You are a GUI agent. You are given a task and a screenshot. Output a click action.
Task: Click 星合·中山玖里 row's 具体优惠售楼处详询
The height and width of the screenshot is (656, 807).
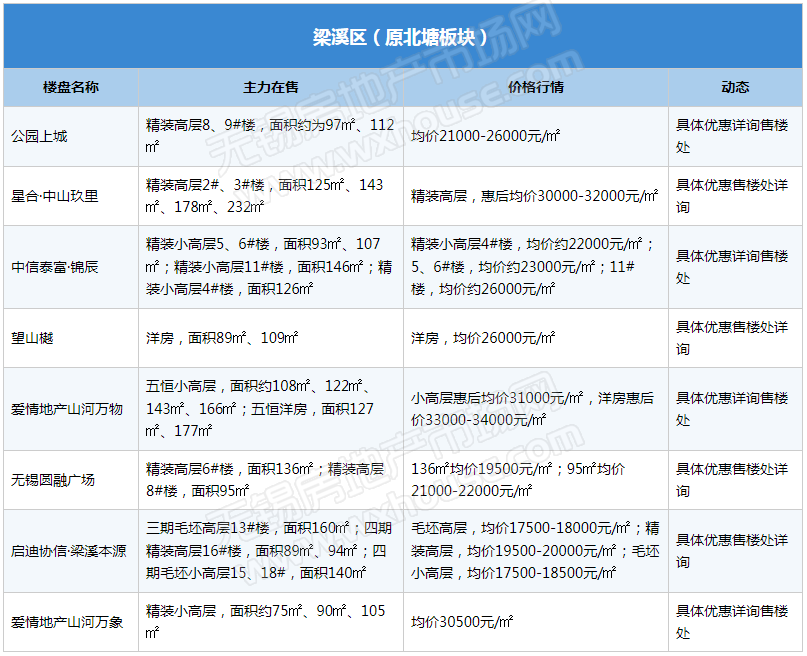coord(731,196)
